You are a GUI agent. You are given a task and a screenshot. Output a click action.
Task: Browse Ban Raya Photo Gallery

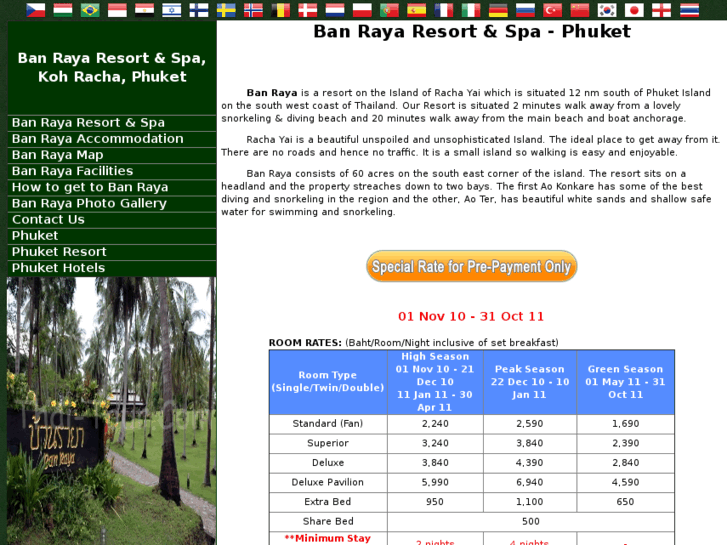pos(112,203)
